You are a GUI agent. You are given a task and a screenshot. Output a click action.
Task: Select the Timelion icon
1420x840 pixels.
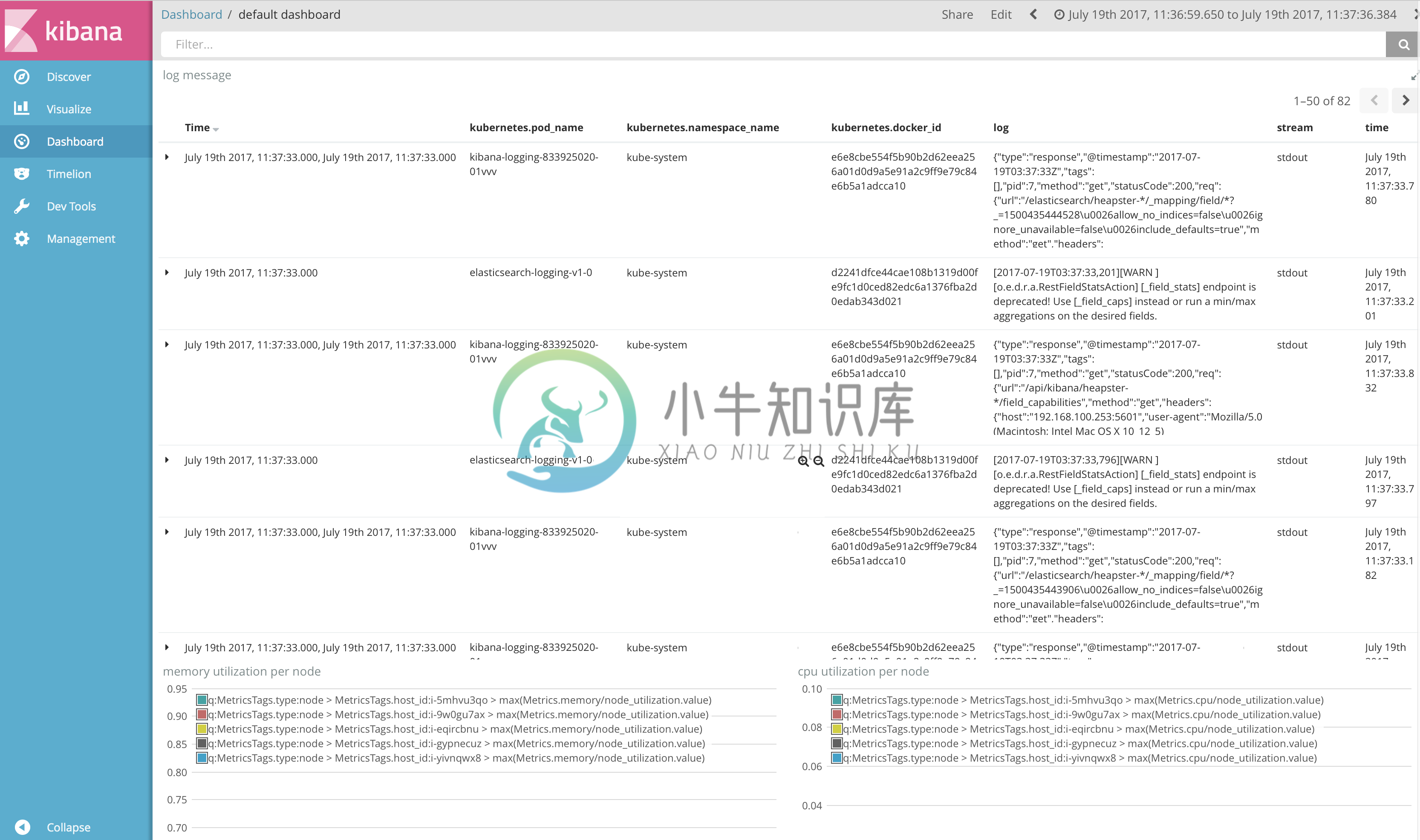22,173
